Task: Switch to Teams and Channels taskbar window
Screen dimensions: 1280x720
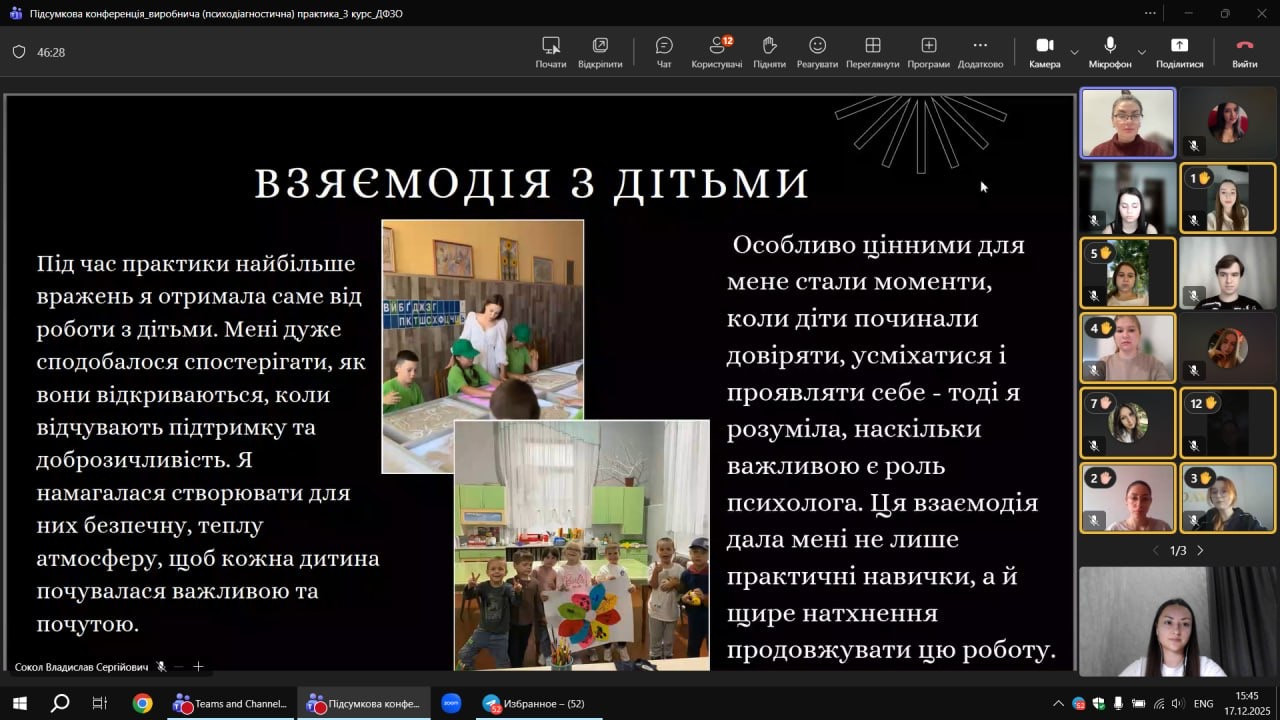Action: [230, 703]
